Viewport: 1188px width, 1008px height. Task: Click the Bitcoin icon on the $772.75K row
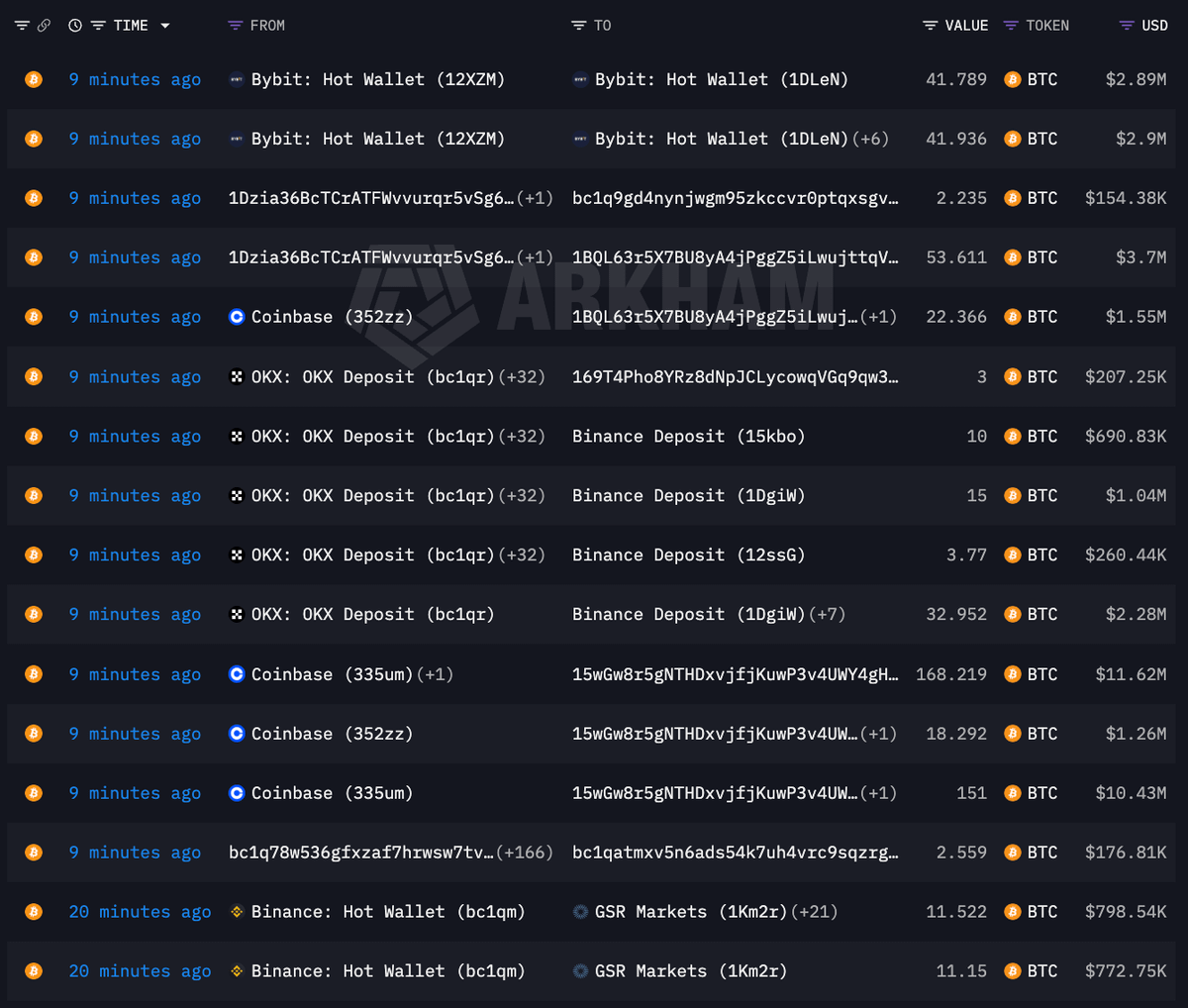pyautogui.click(x=34, y=971)
